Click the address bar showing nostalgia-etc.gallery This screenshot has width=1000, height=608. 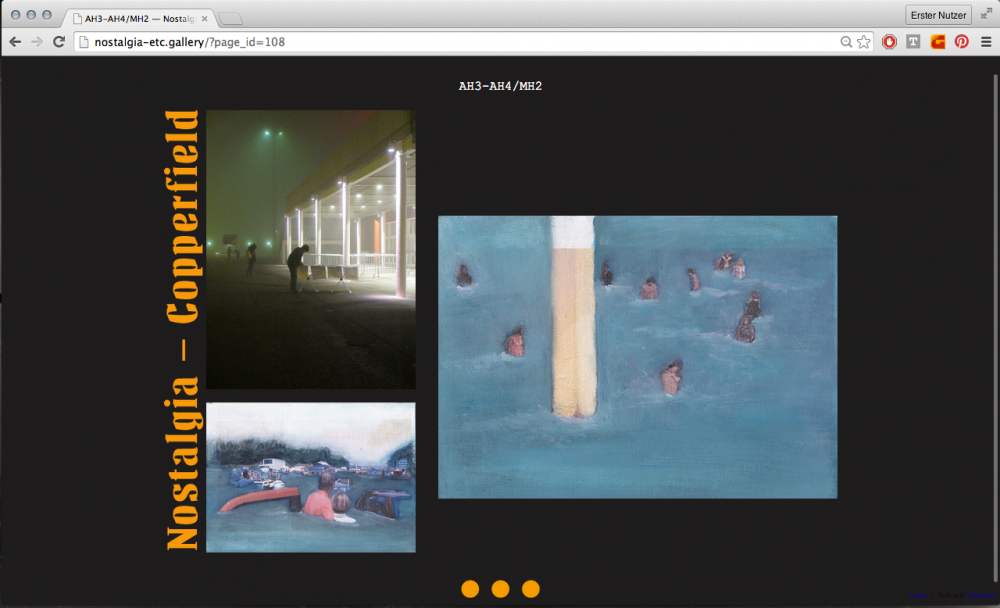pos(450,42)
